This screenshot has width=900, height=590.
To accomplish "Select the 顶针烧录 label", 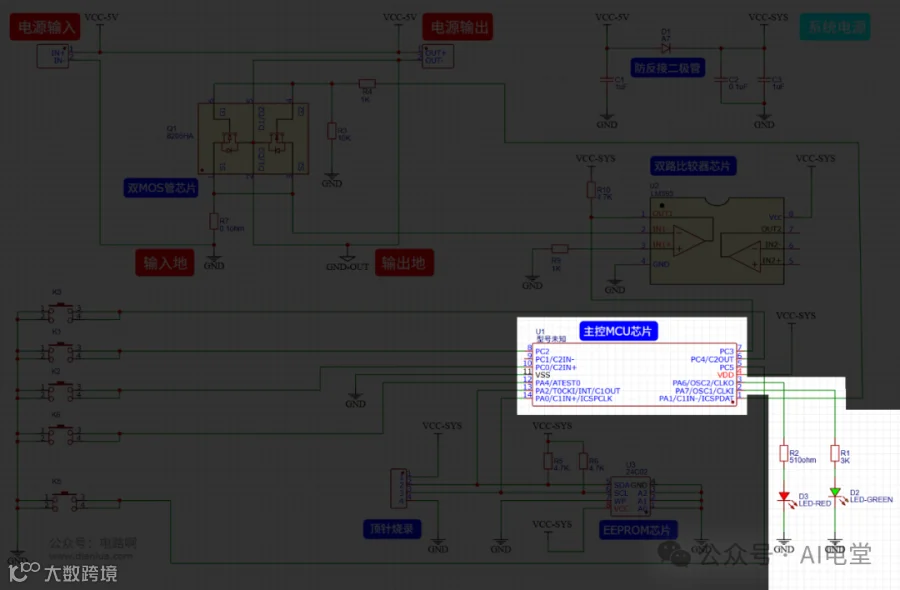I will (392, 529).
